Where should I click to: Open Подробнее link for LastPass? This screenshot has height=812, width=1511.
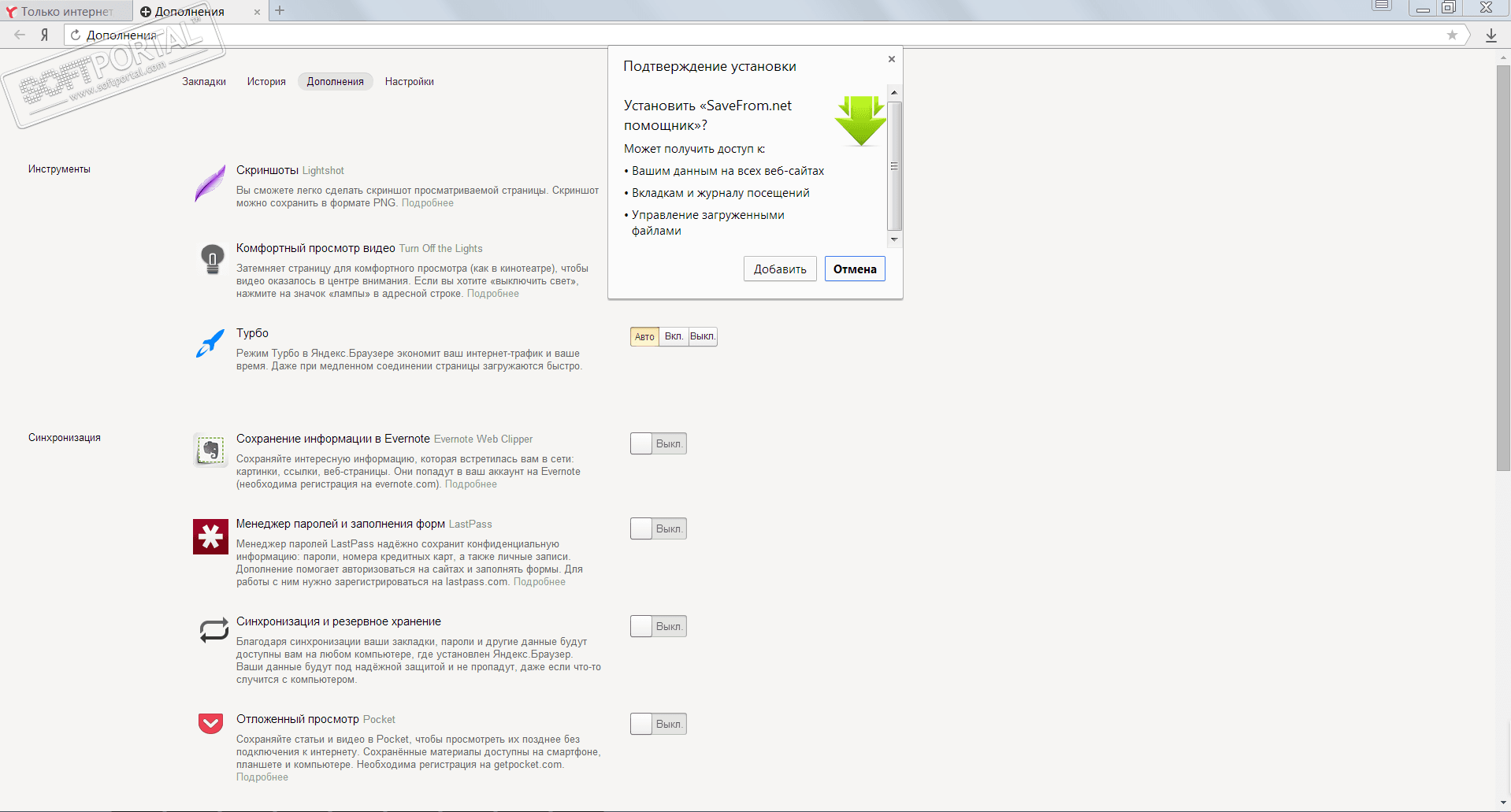(540, 582)
